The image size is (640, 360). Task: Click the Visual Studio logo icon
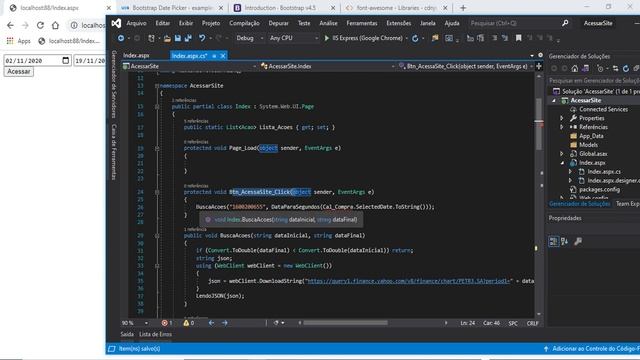[x=116, y=23]
